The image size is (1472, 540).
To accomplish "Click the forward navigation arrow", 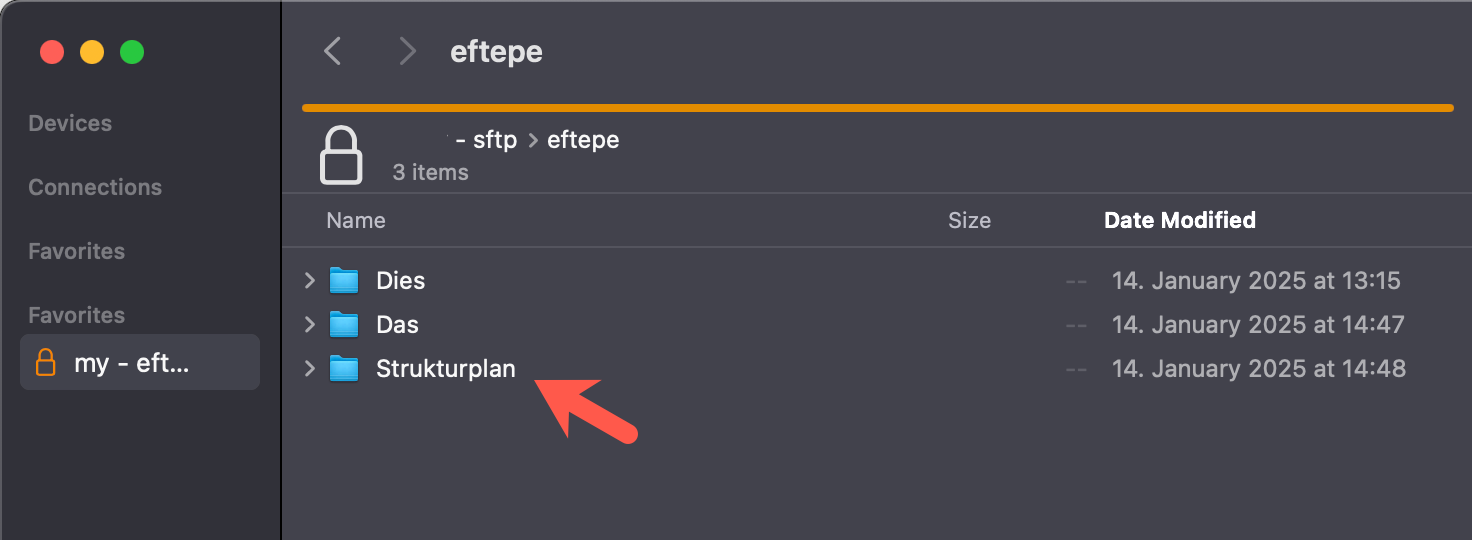I will 407,51.
